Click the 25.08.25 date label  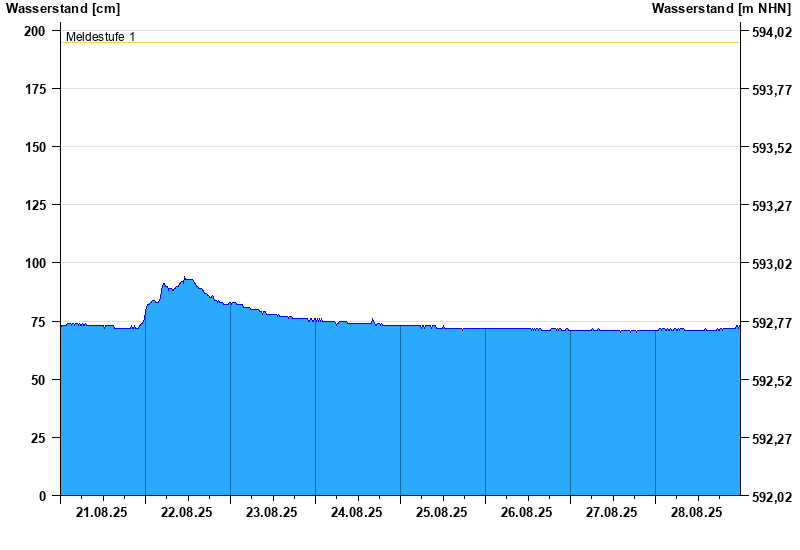point(442,513)
